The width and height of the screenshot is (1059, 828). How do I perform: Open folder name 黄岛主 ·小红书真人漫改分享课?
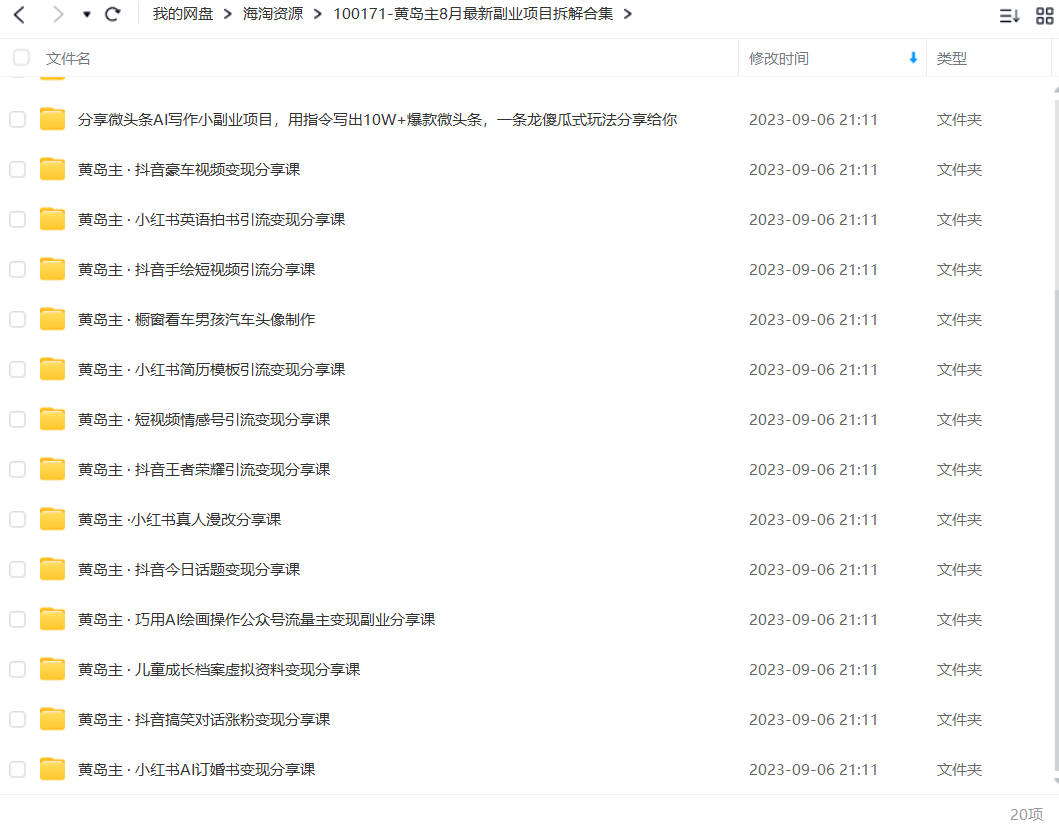(180, 519)
